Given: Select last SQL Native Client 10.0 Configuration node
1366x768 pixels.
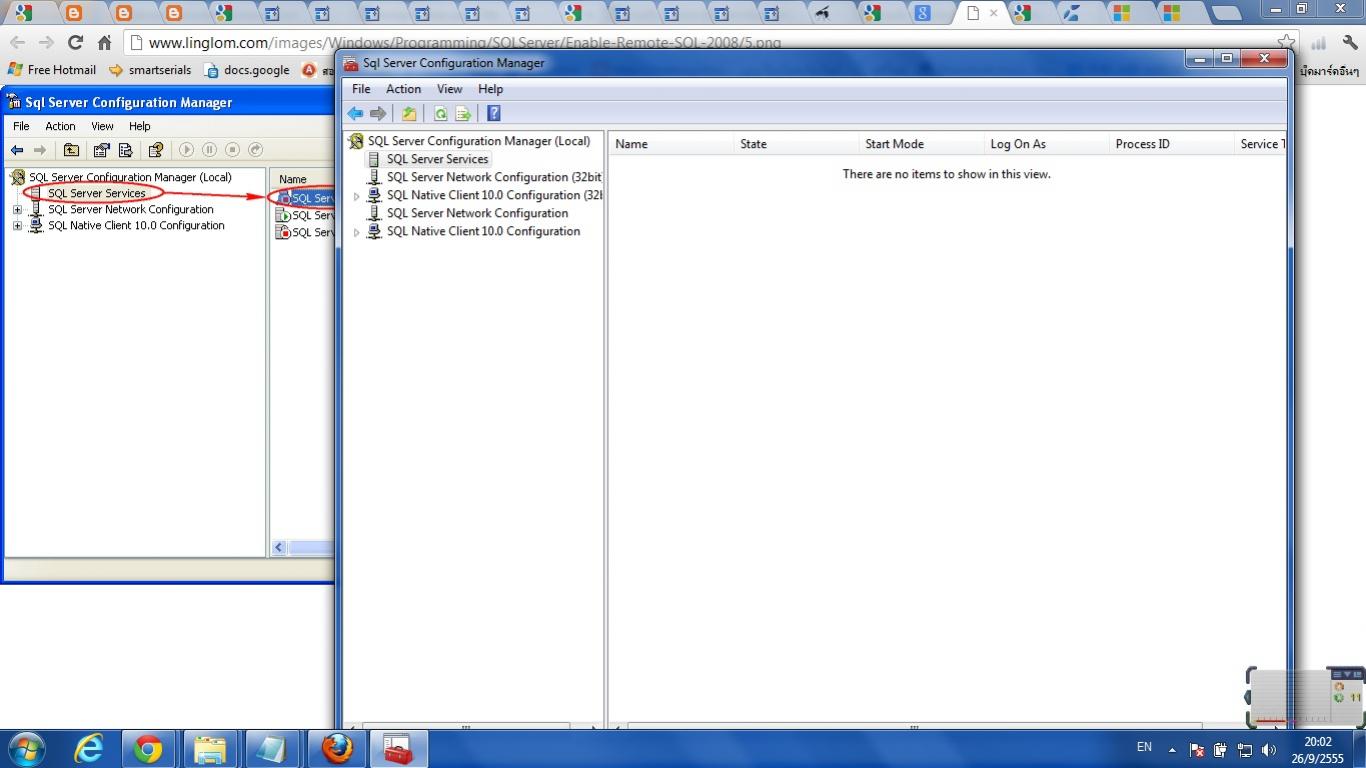Looking at the screenshot, I should 483,231.
